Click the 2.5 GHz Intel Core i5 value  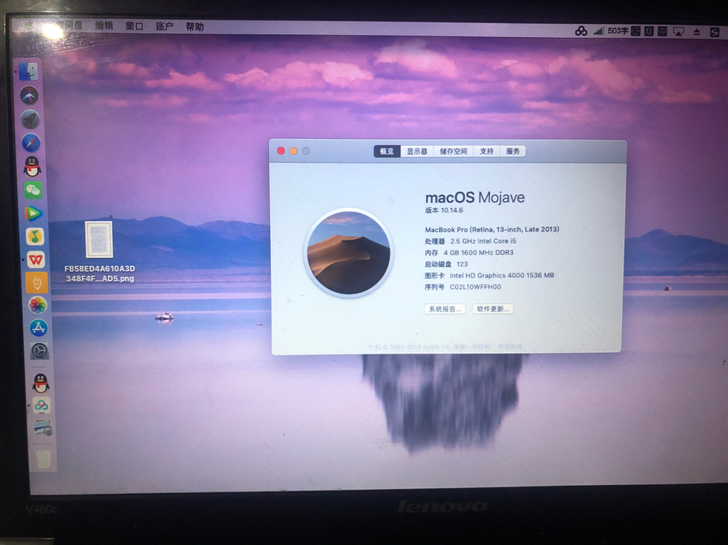click(x=483, y=241)
